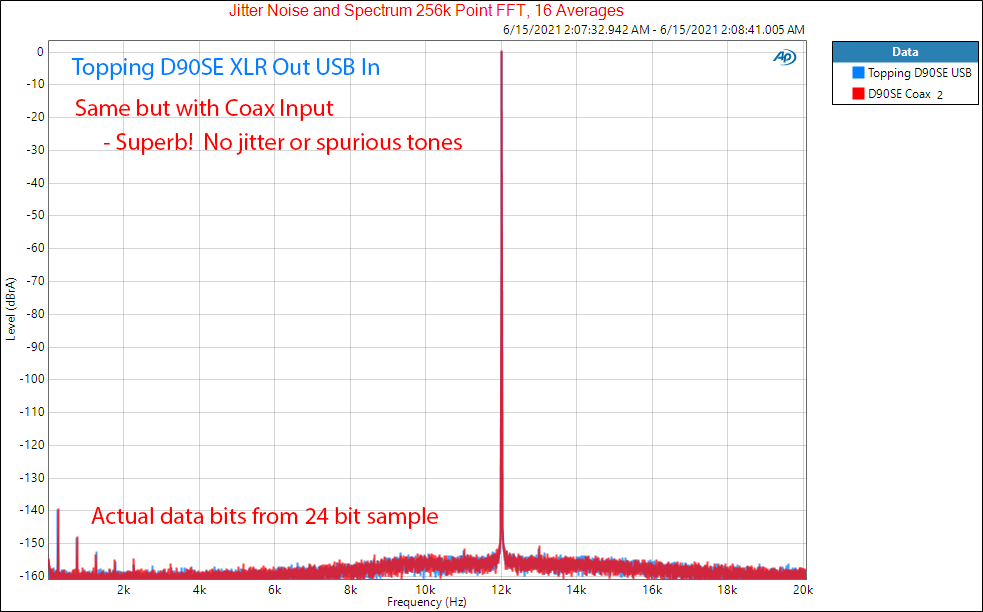Click the -50 level tick label
983x612 pixels.
point(34,215)
